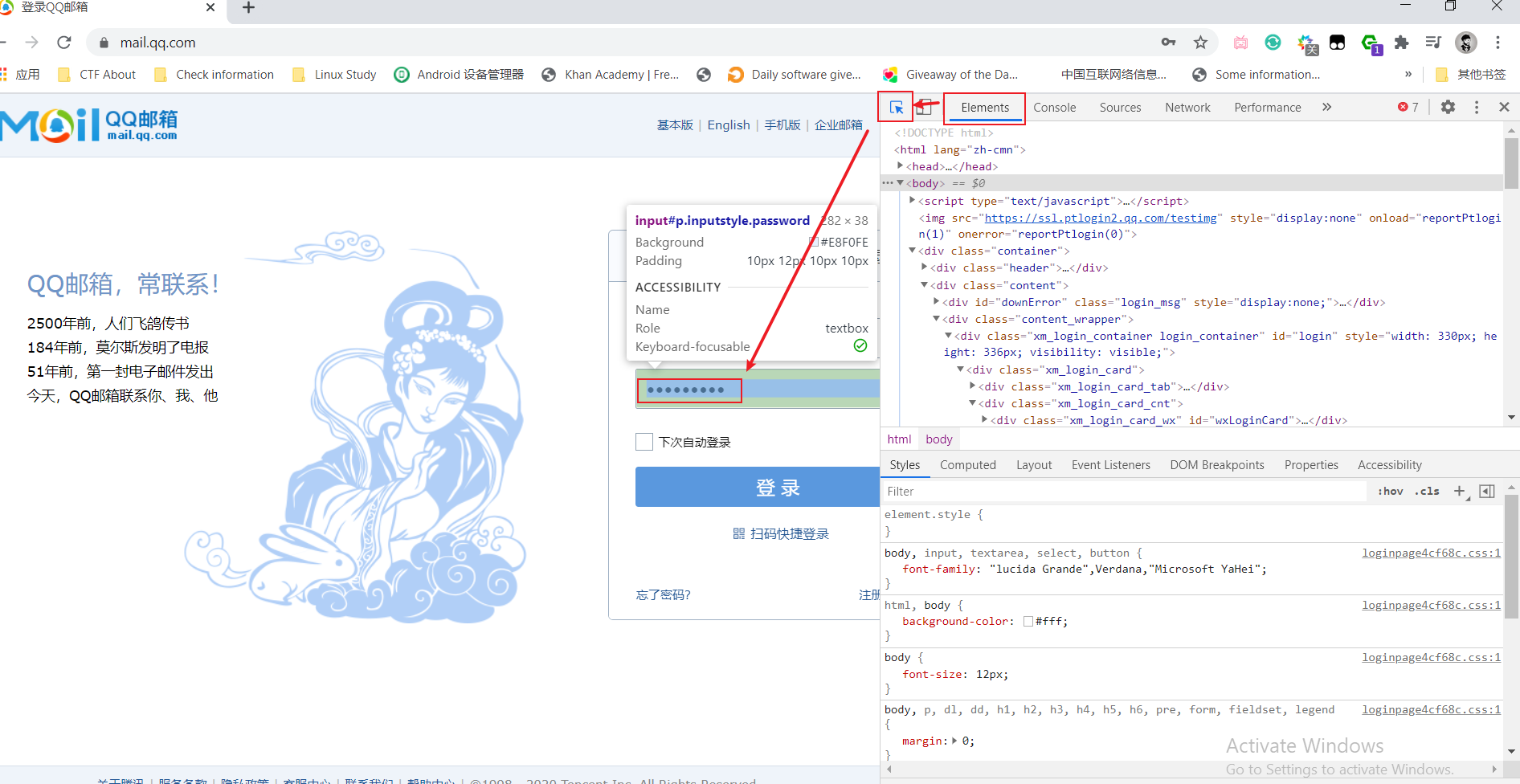Reload the mail.qq.com page
Image resolution: width=1520 pixels, height=784 pixels.
point(64,43)
